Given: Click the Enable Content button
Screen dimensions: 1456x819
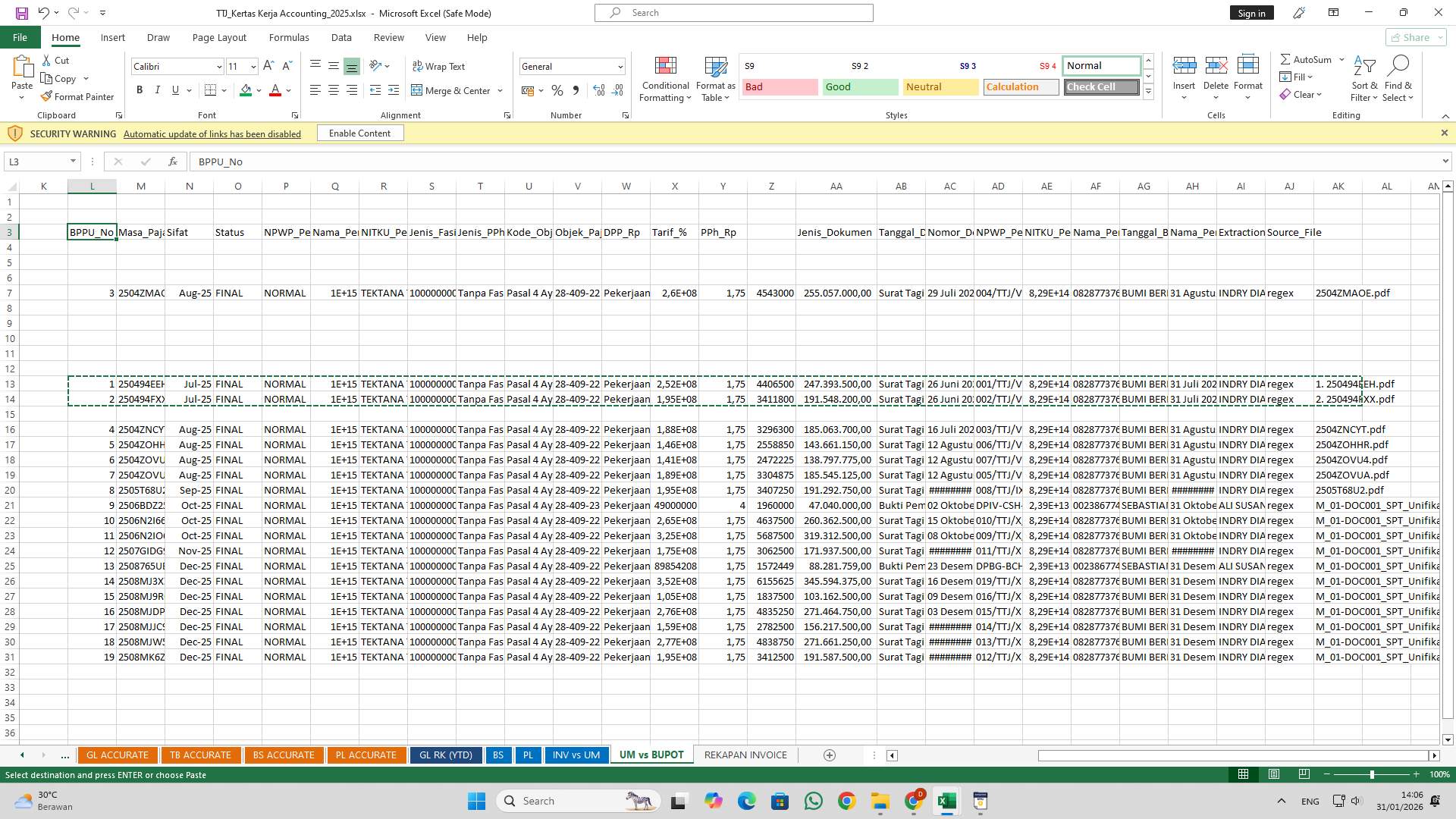Looking at the screenshot, I should [359, 133].
